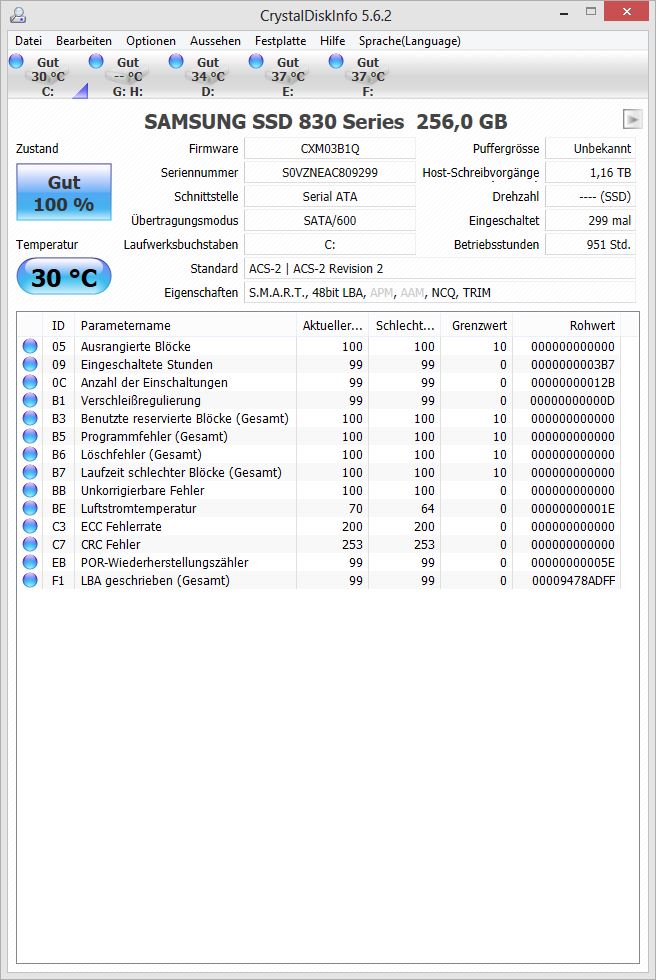Open the Bearbeiten menu
This screenshot has height=980, width=656.
pyautogui.click(x=84, y=41)
